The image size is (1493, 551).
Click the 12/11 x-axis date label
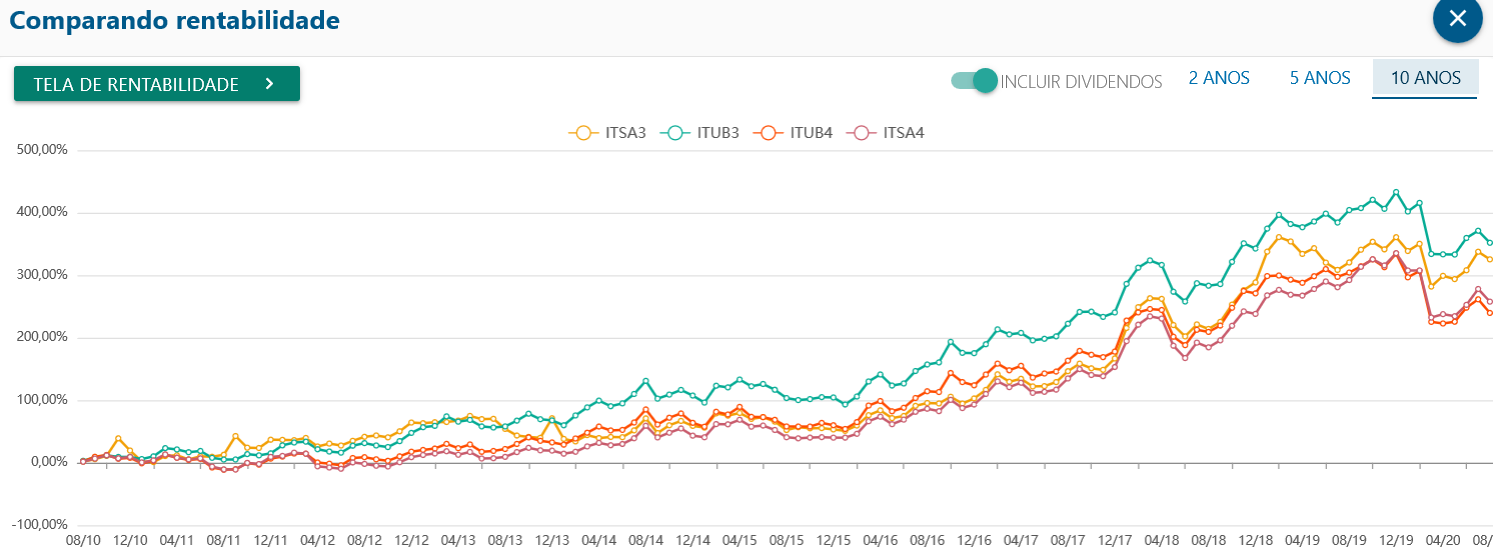click(271, 540)
